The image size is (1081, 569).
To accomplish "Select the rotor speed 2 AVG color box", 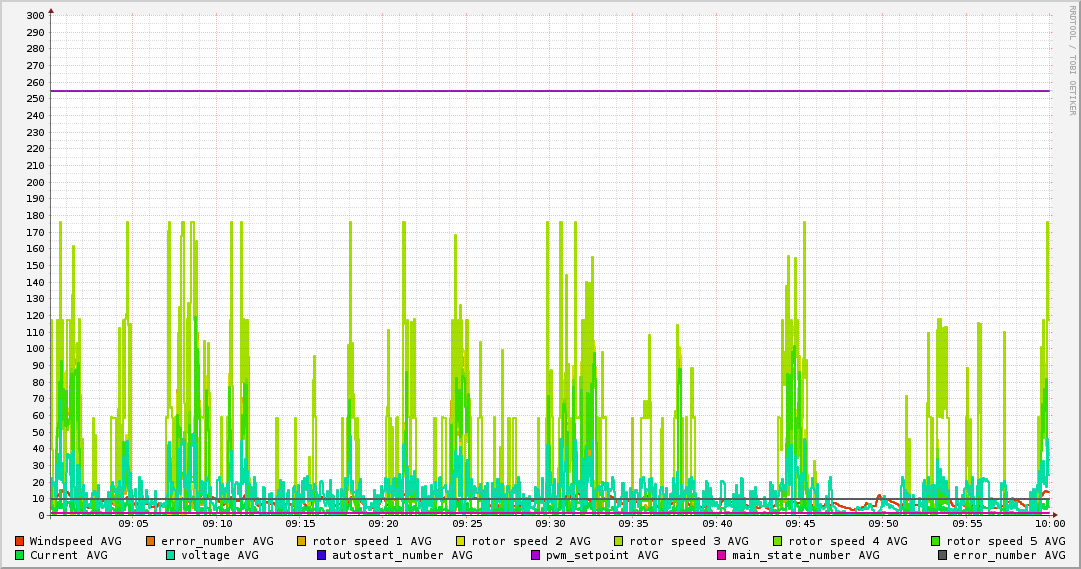I will (461, 541).
